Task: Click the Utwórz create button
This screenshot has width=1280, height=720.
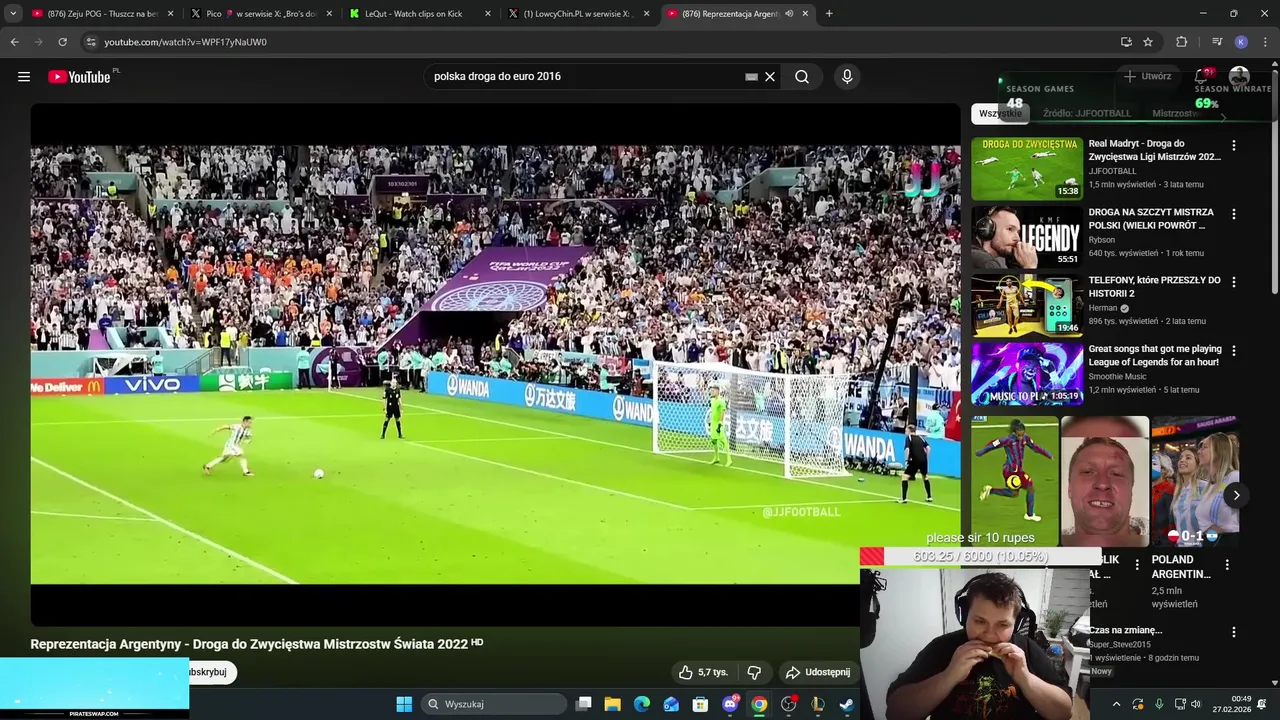Action: pyautogui.click(x=1148, y=77)
